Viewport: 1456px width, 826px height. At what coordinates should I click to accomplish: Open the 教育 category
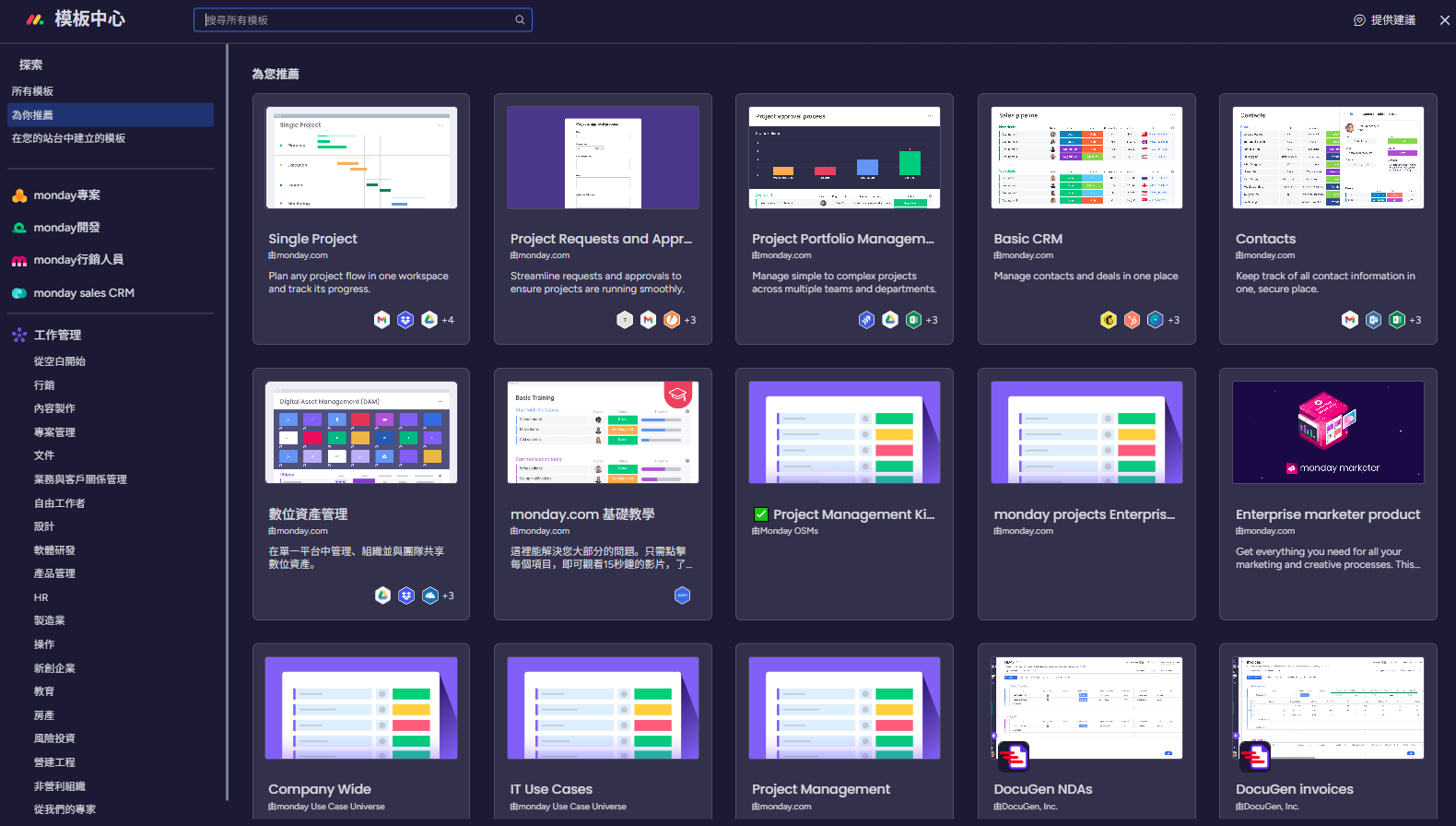(x=44, y=691)
